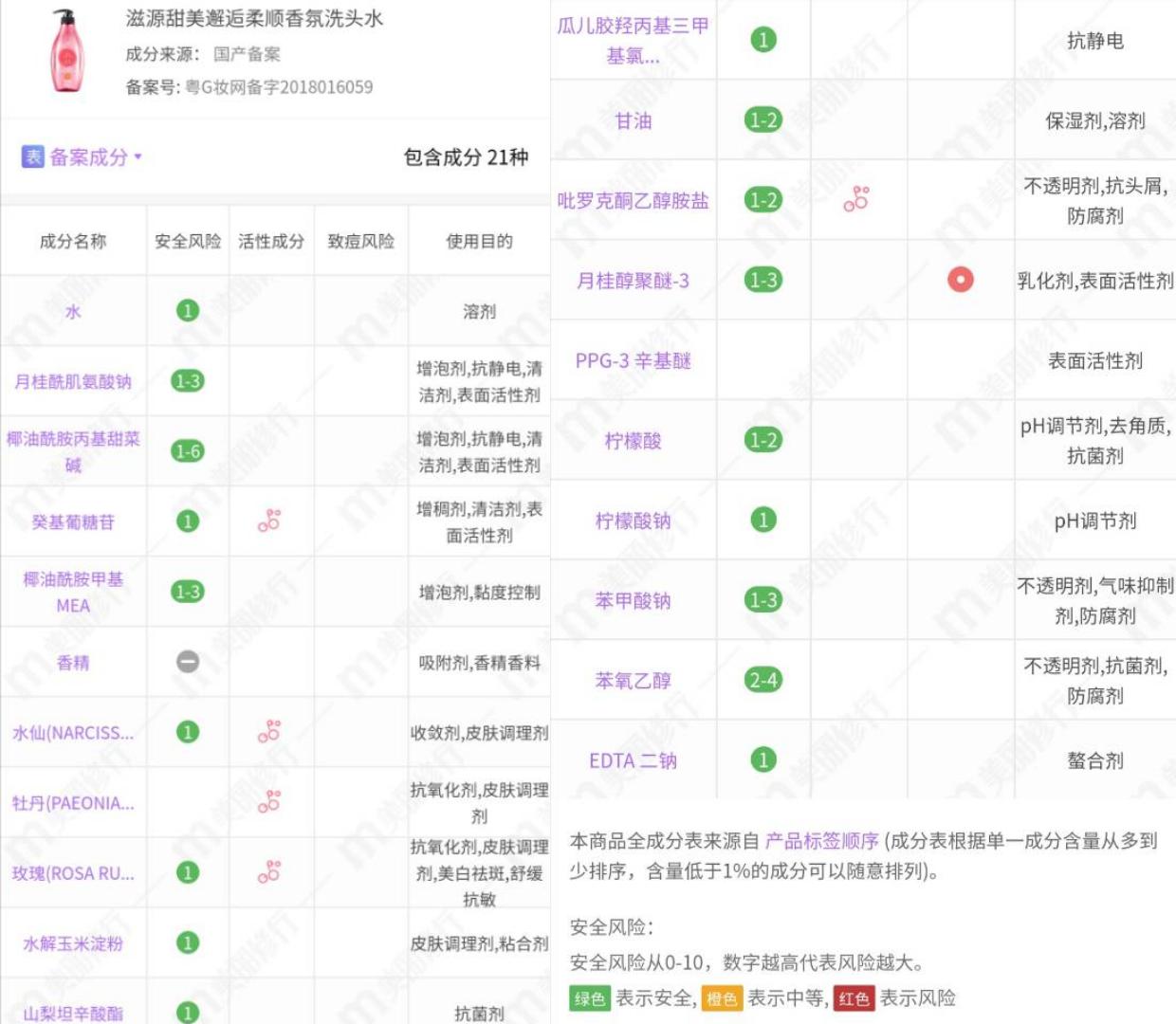Open the 月桂酰肌氨酸钠 ingredient page

coord(71,380)
